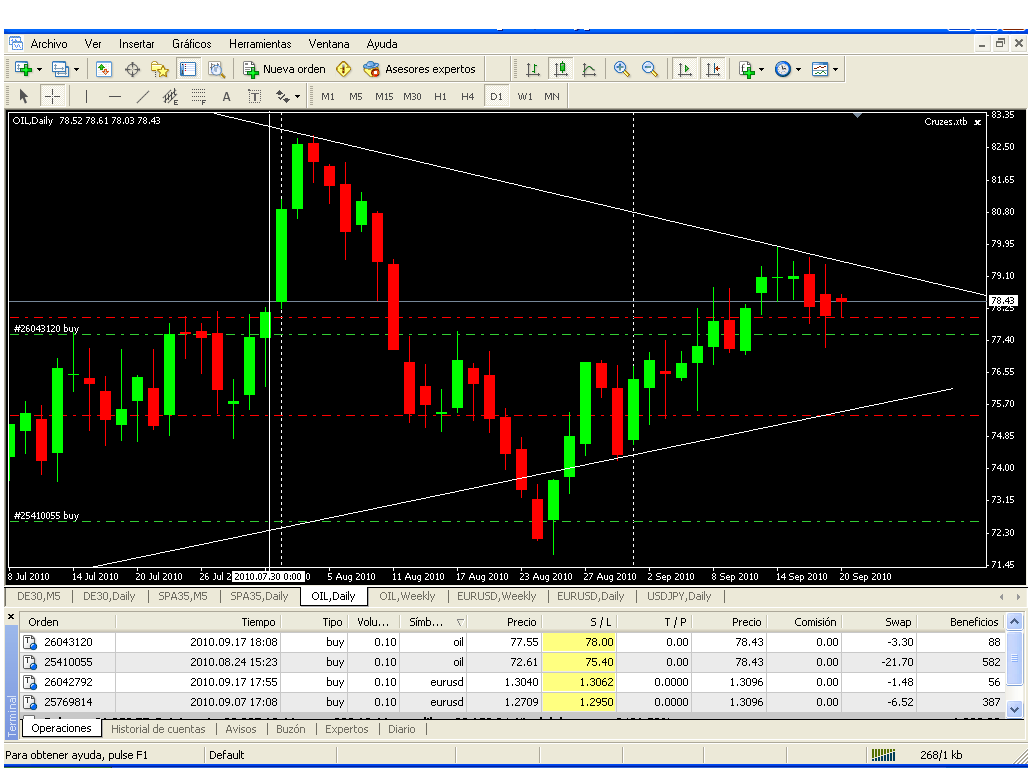This screenshot has width=1032, height=768.
Task: Click the connection status bars indicator
Action: click(883, 755)
